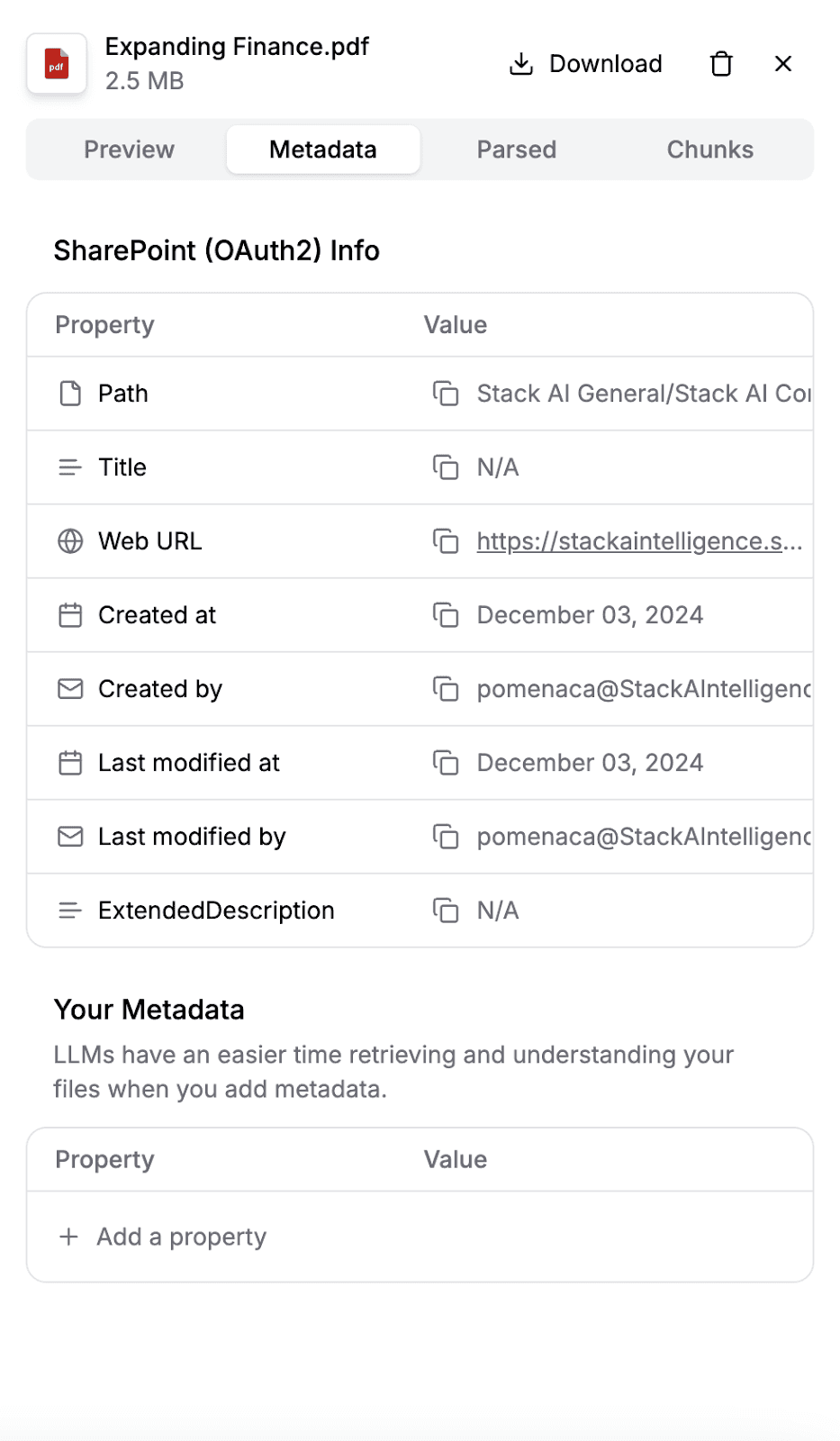Go to the Chunks tab
Image resolution: width=840 pixels, height=1441 pixels.
coord(710,150)
